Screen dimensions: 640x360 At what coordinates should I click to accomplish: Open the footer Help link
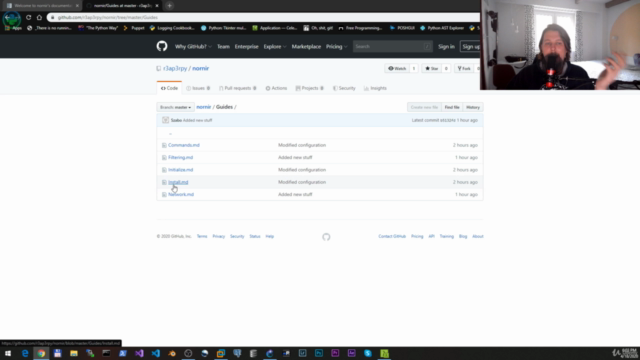(270, 236)
